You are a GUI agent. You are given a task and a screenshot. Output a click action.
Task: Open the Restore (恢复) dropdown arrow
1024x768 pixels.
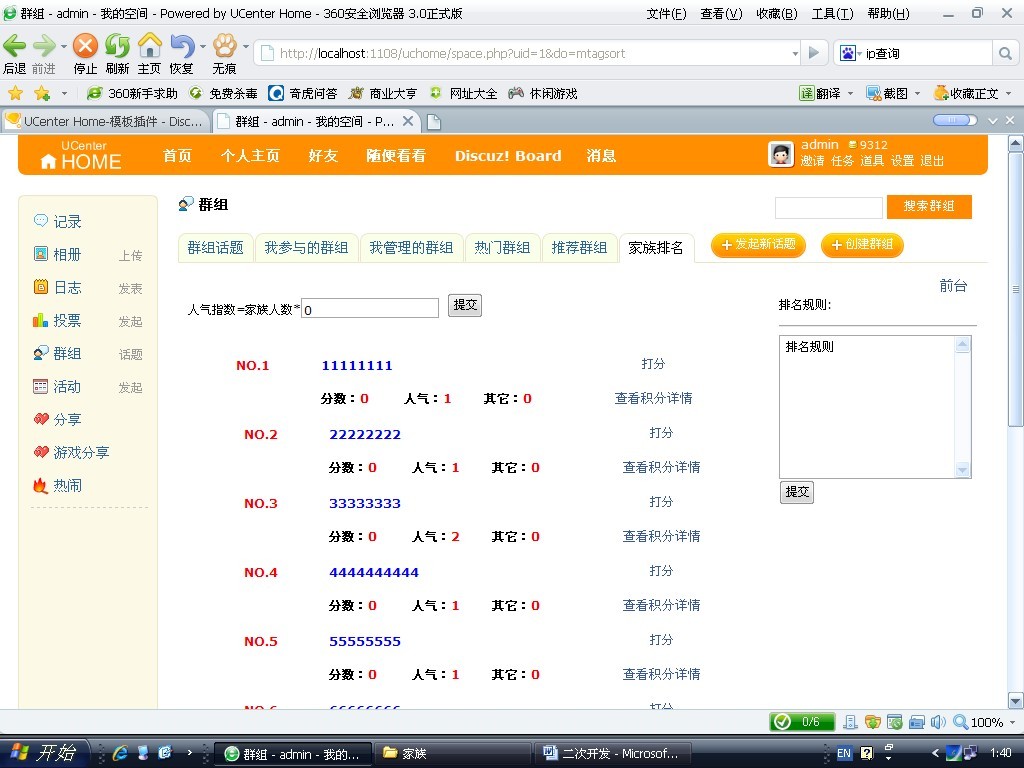pos(202,46)
